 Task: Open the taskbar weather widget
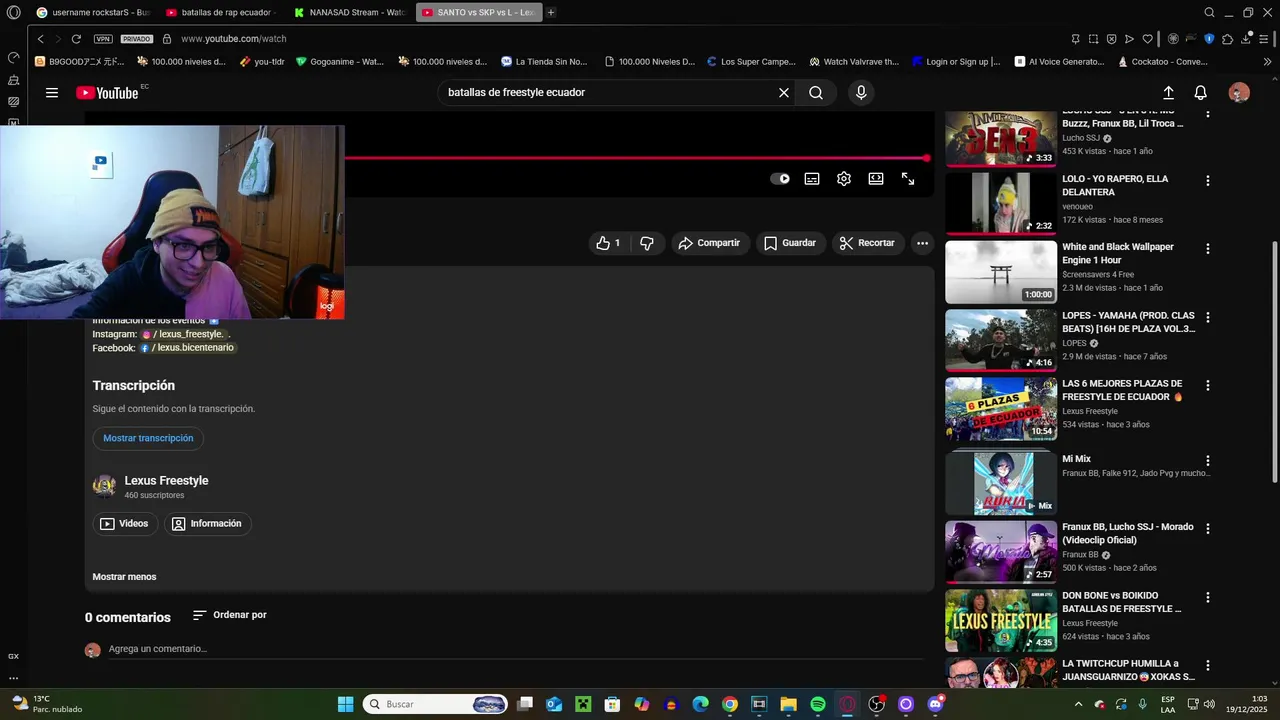point(48,704)
